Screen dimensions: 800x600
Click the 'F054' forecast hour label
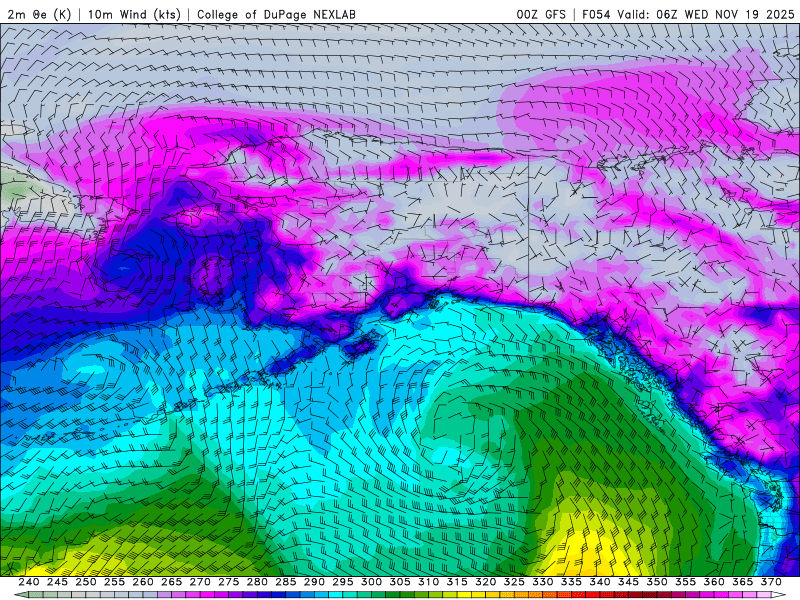click(596, 14)
